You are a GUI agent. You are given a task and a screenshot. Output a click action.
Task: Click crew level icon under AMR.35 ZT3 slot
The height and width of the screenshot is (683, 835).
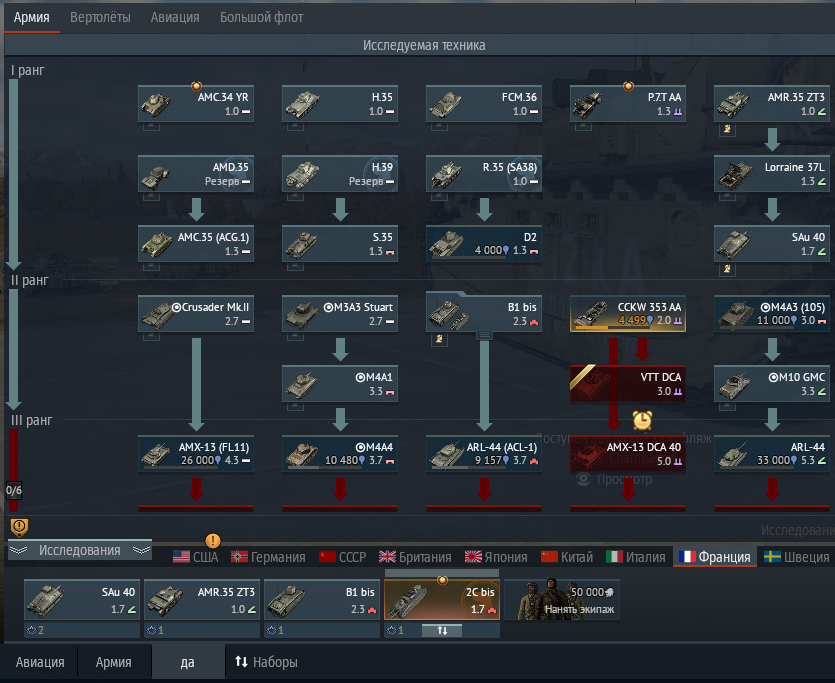click(151, 630)
